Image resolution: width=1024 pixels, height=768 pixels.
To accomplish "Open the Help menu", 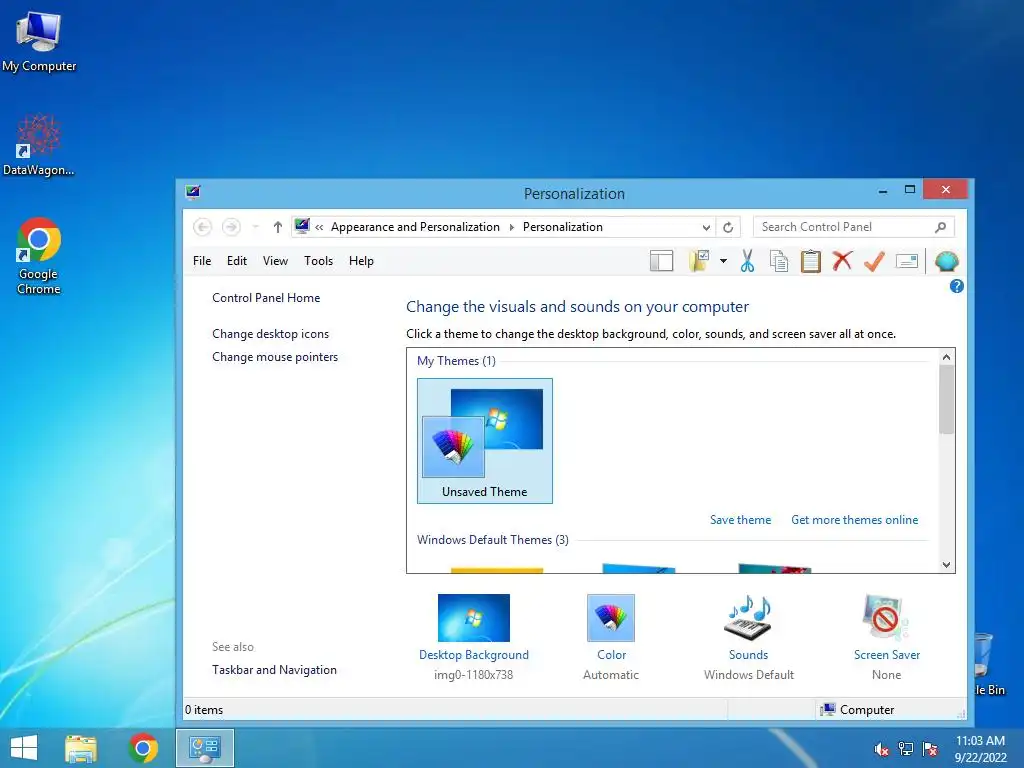I will [x=361, y=261].
